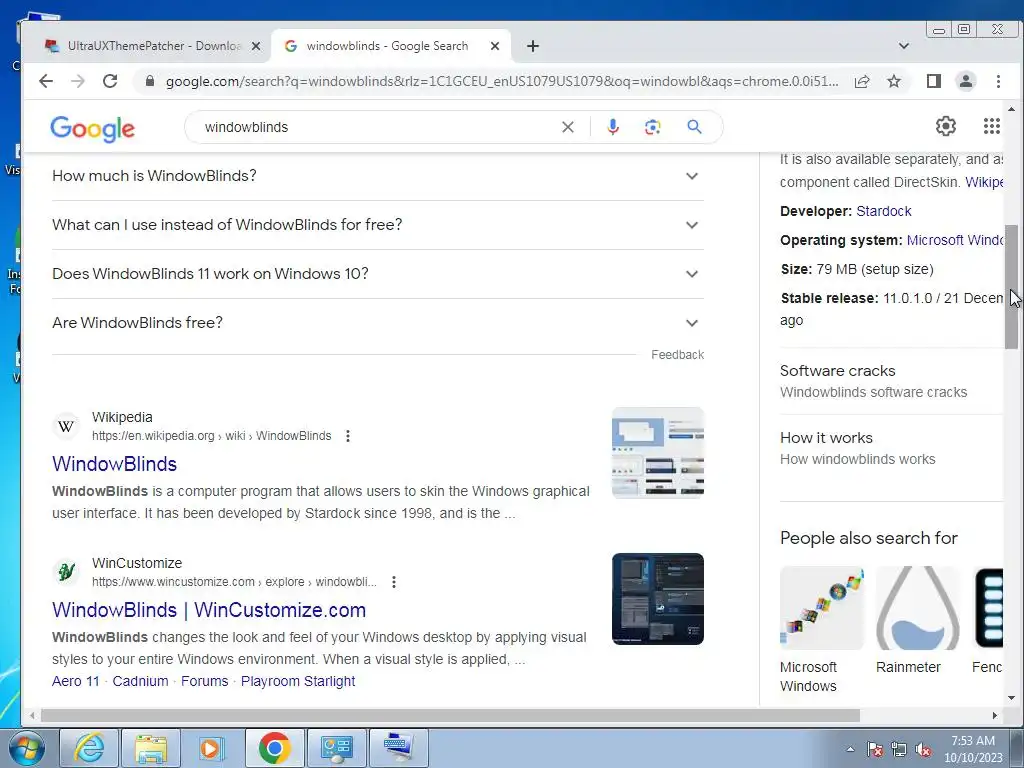Open the Playroom Starlight sitelink
The height and width of the screenshot is (768, 1024).
[298, 681]
